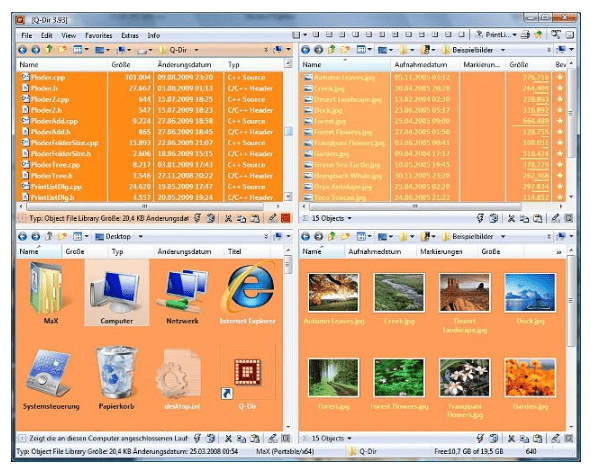
Task: Select the Q-Dir shortcut on Desktop pane
Action: pyautogui.click(x=247, y=378)
